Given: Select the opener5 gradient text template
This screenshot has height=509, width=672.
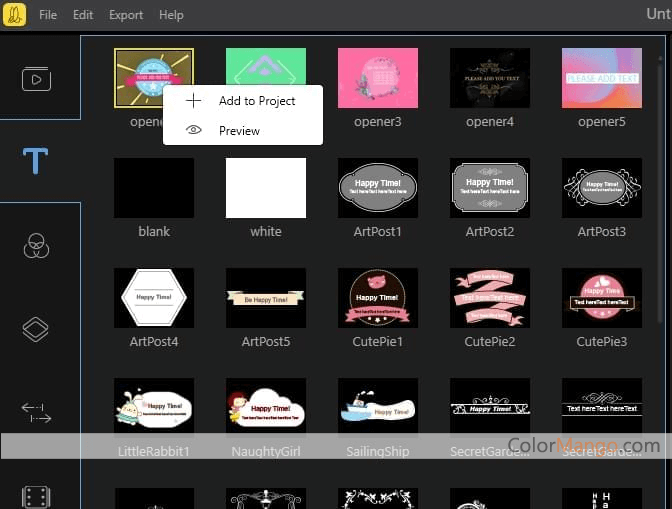Looking at the screenshot, I should [602, 78].
